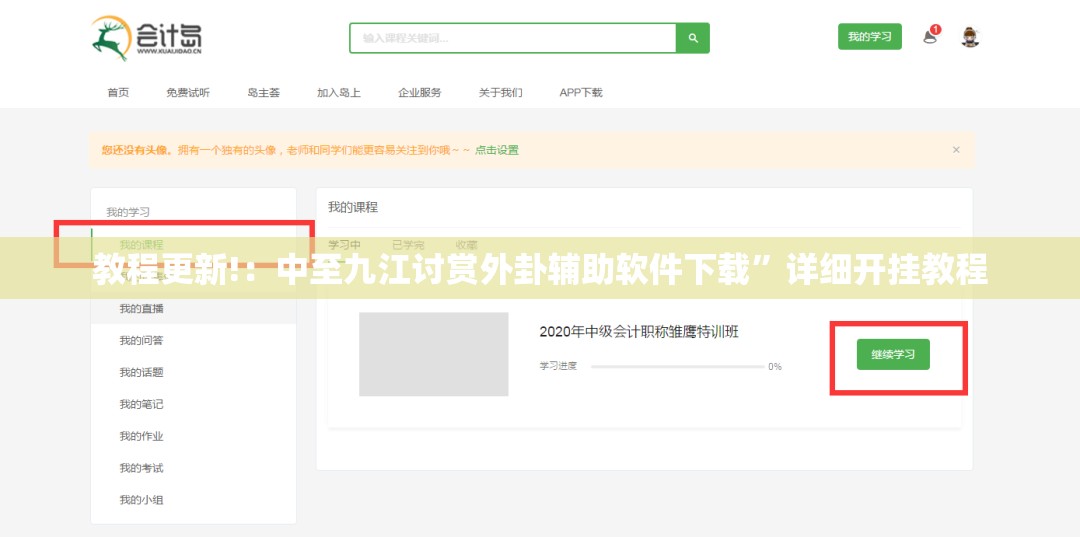Select 我的考试 in sidebar

point(141,468)
